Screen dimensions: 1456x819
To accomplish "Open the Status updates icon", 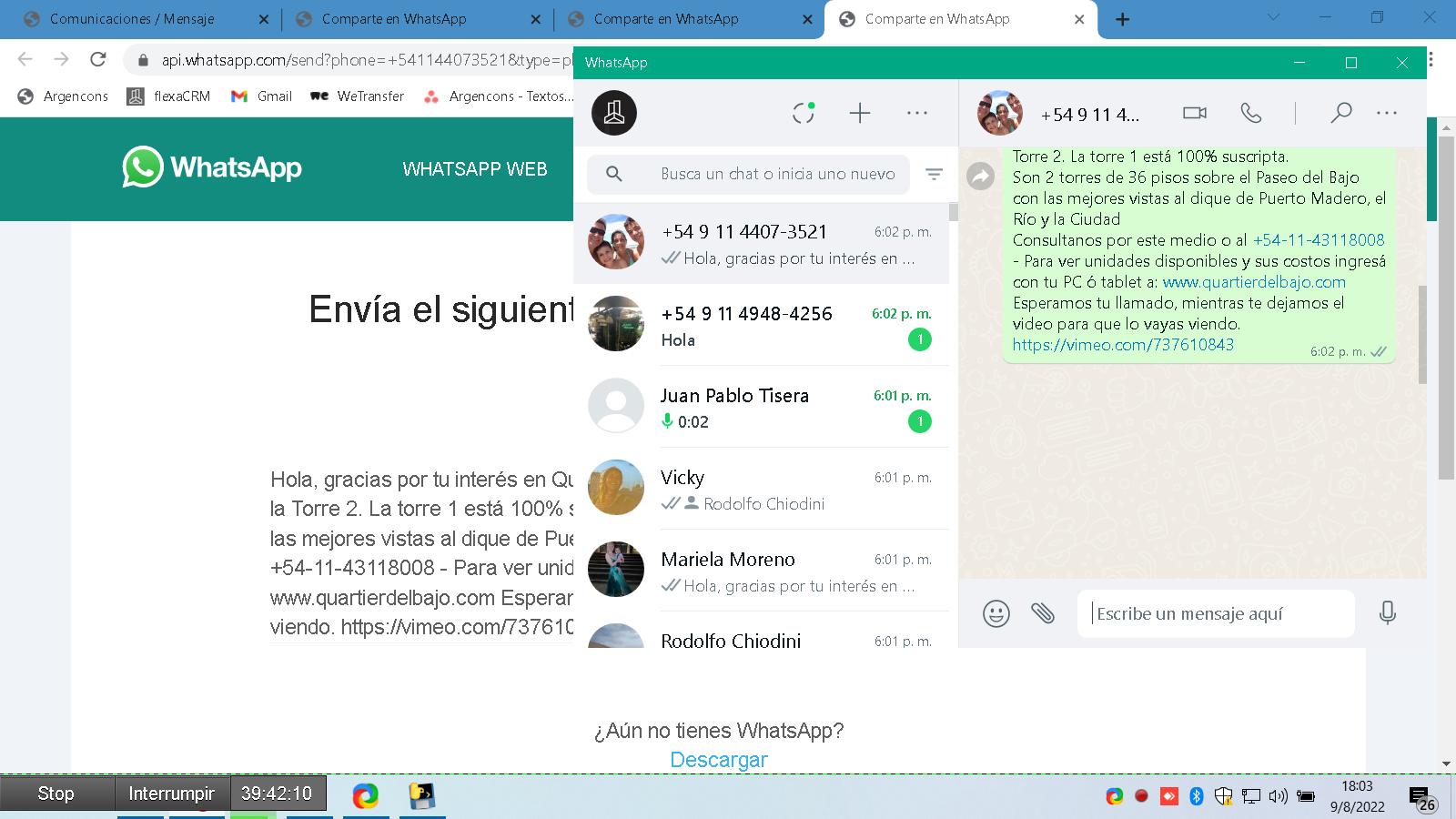I will click(804, 113).
